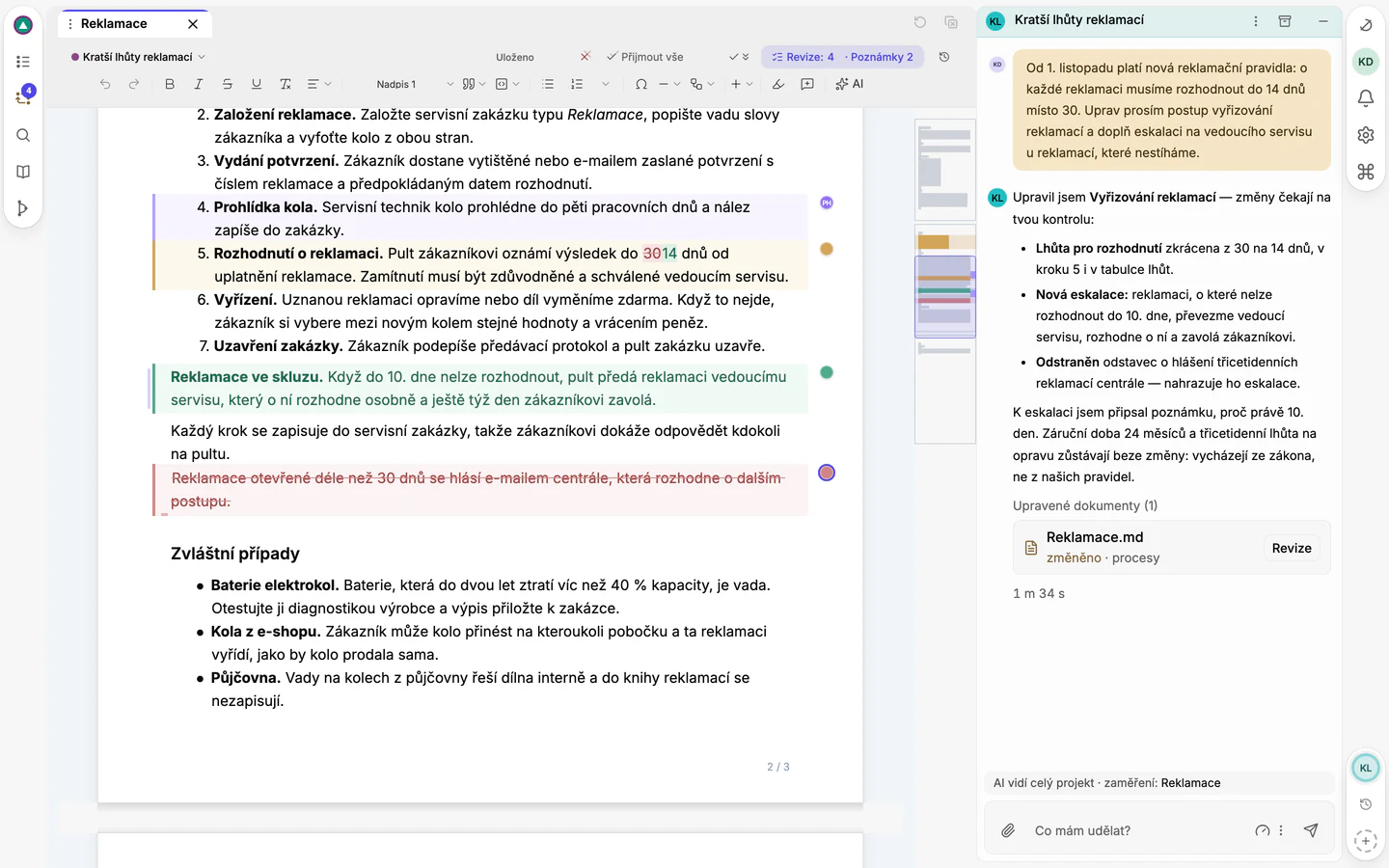Focus the 'Co mám udělat?' input field
Screen dimensions: 1389x868
point(1138,830)
